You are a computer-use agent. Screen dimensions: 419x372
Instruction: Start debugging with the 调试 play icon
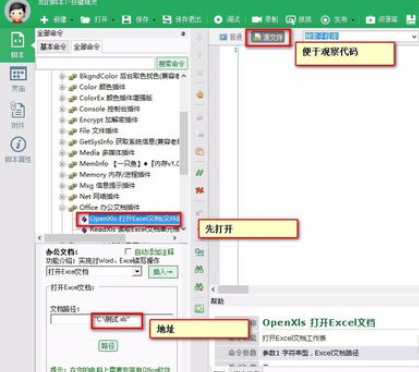[x=218, y=20]
